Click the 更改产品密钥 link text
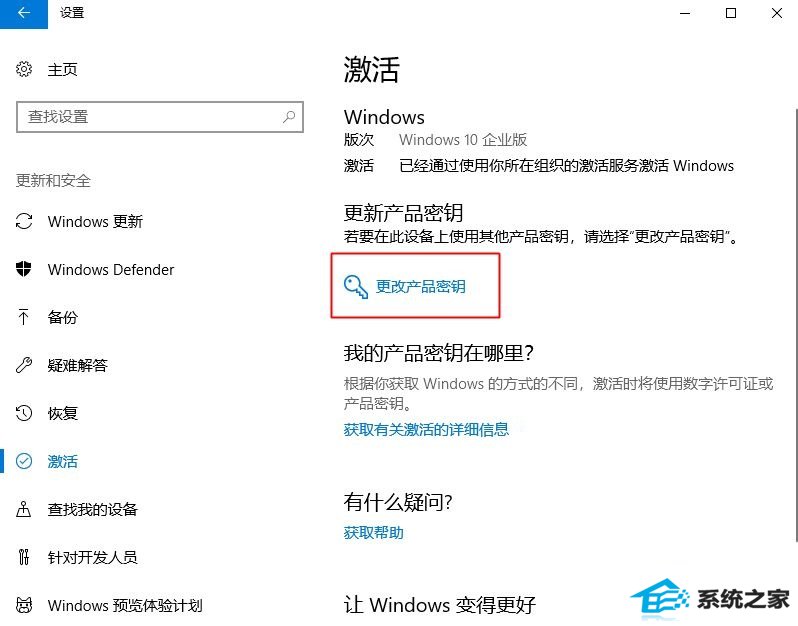The height and width of the screenshot is (626, 798). click(x=420, y=287)
